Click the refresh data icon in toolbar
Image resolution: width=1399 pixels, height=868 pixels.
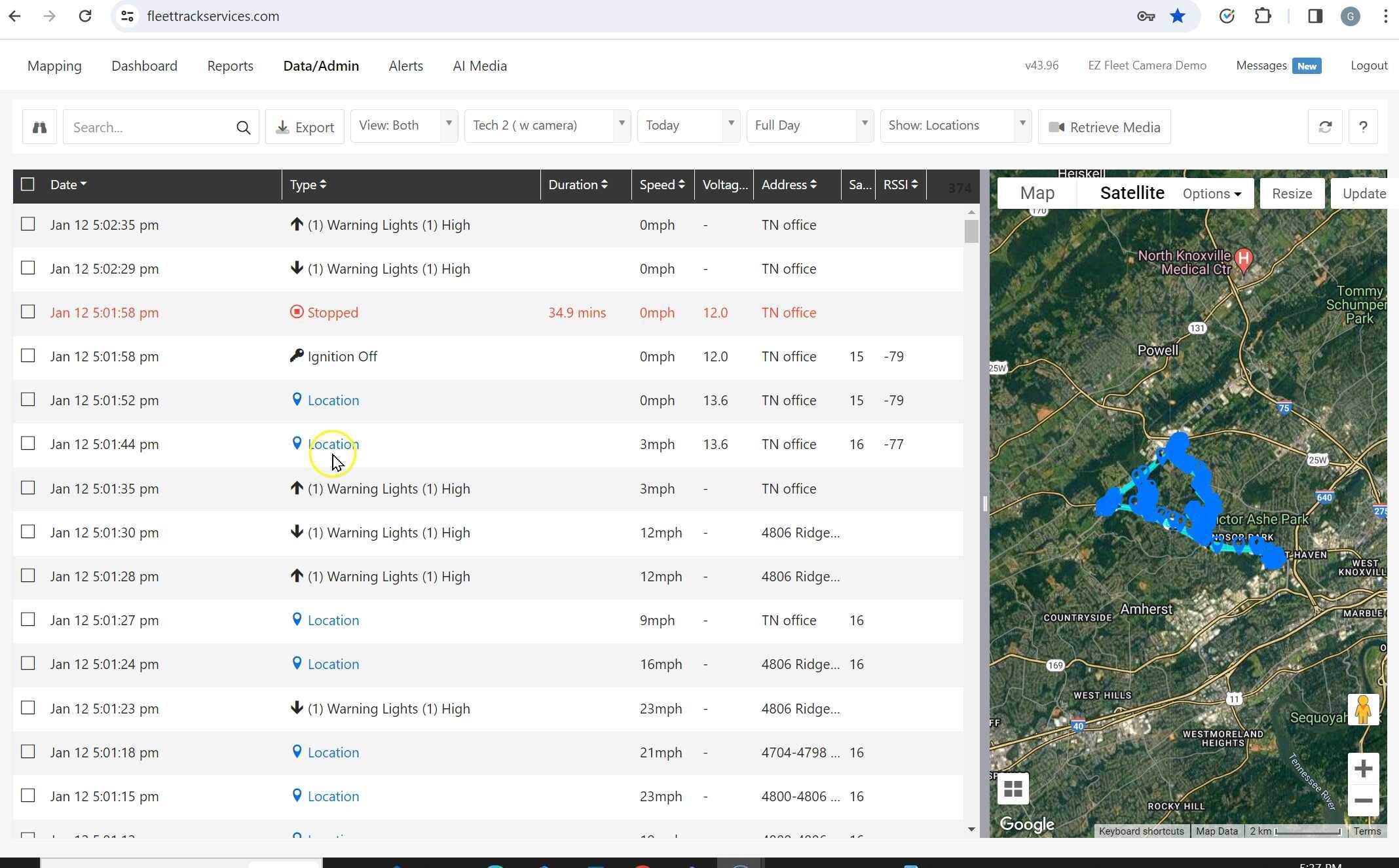[x=1325, y=127]
